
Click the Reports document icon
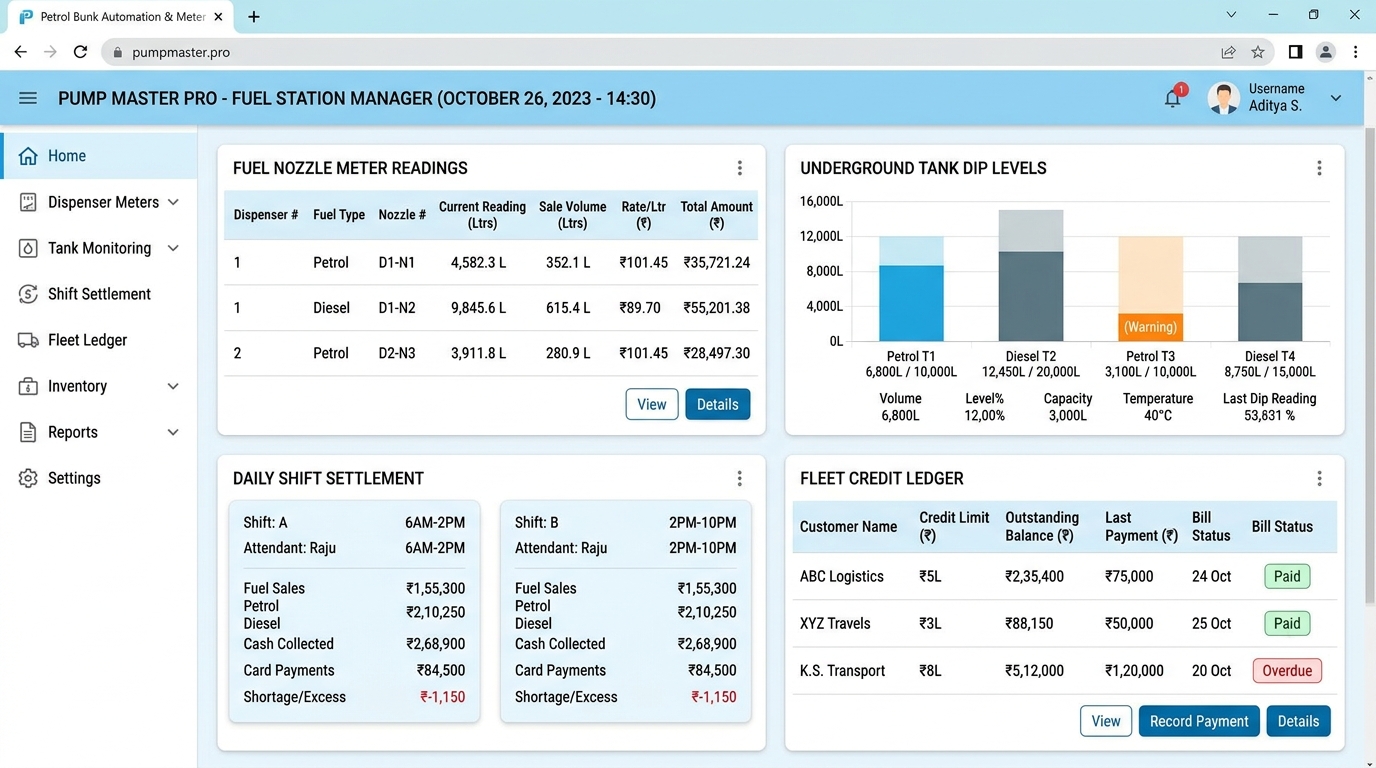28,432
